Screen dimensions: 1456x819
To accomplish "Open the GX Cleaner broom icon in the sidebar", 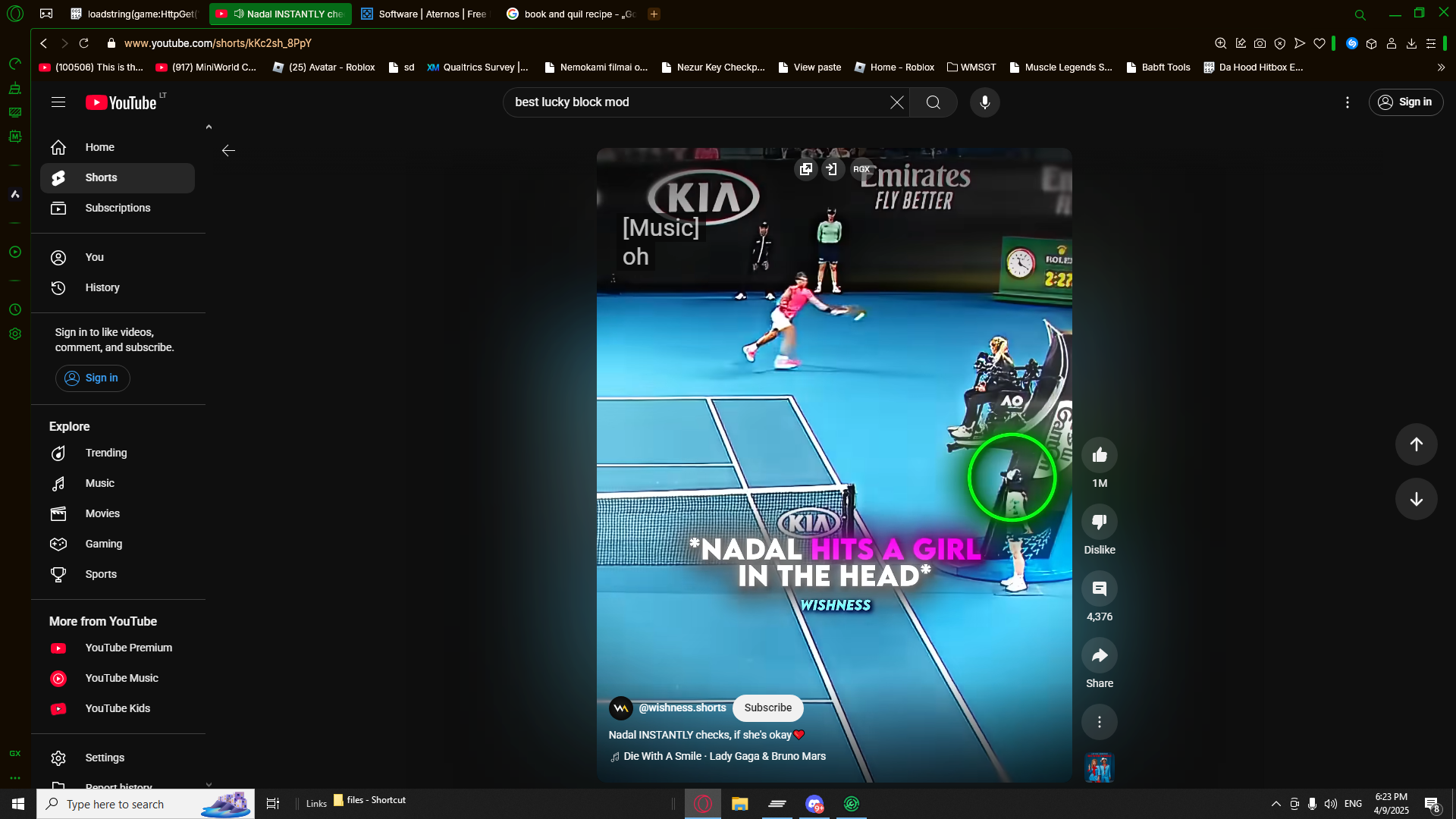I will pyautogui.click(x=14, y=89).
